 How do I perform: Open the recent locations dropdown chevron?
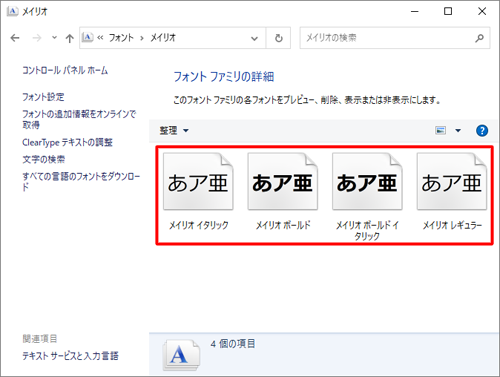(x=54, y=38)
